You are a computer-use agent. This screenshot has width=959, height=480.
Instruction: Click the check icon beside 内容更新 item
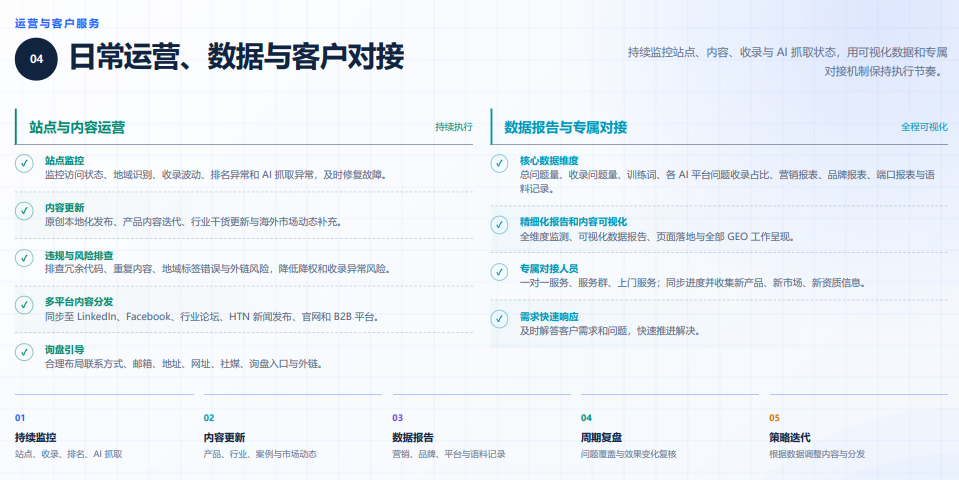[x=24, y=211]
